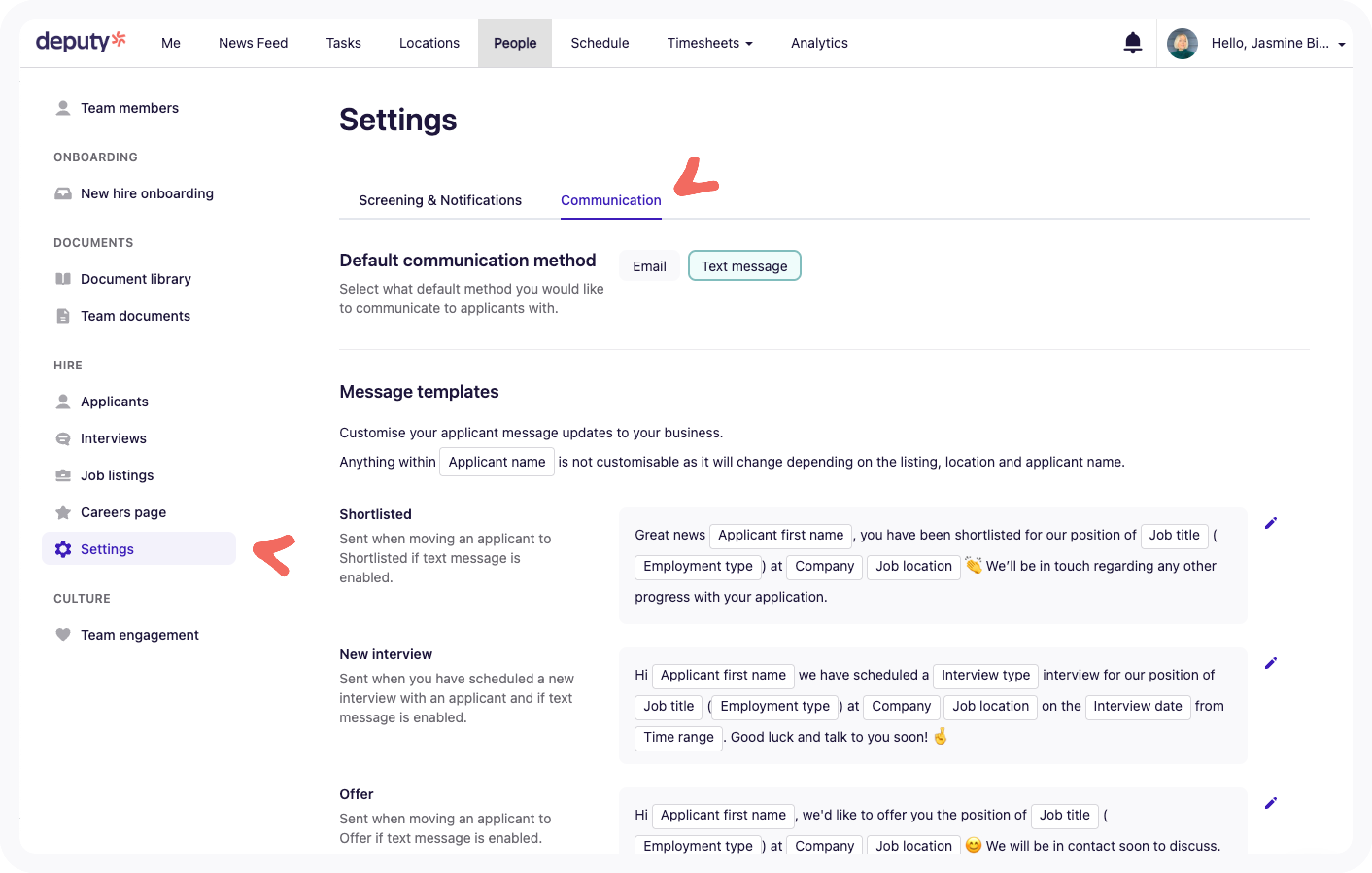This screenshot has height=873, width=1372.
Task: Click 'Time range' tag in New interview template
Action: 678,737
